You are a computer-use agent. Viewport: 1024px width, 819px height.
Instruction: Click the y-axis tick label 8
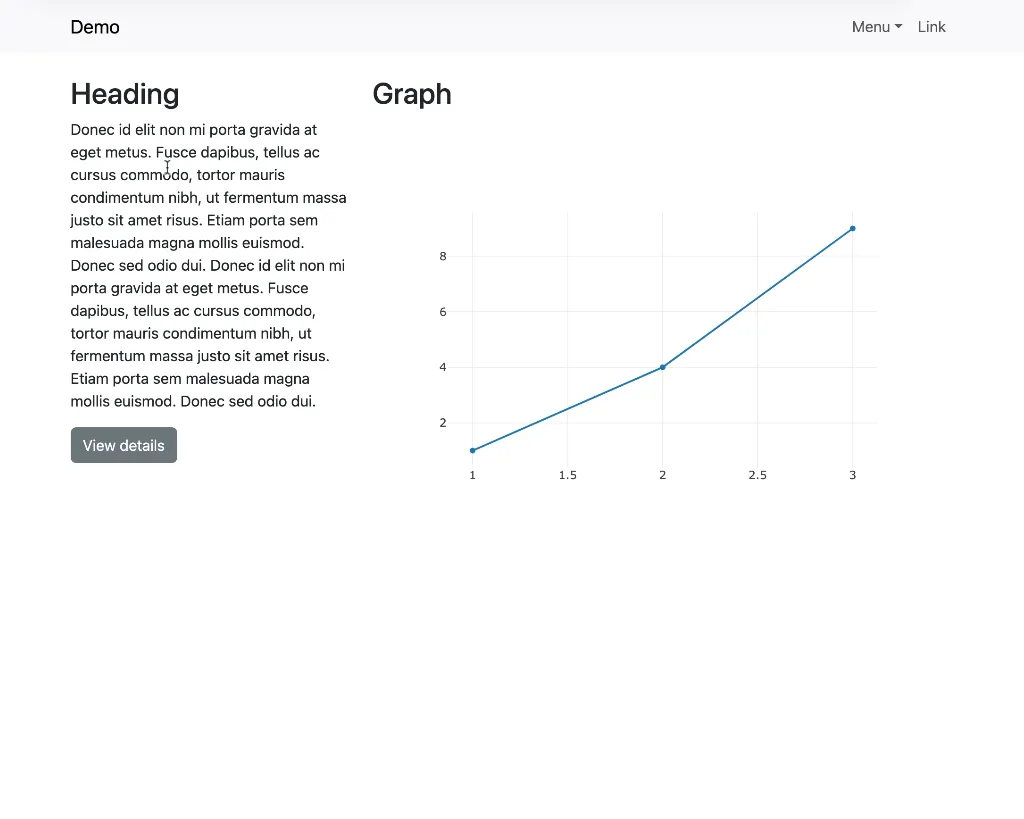443,257
